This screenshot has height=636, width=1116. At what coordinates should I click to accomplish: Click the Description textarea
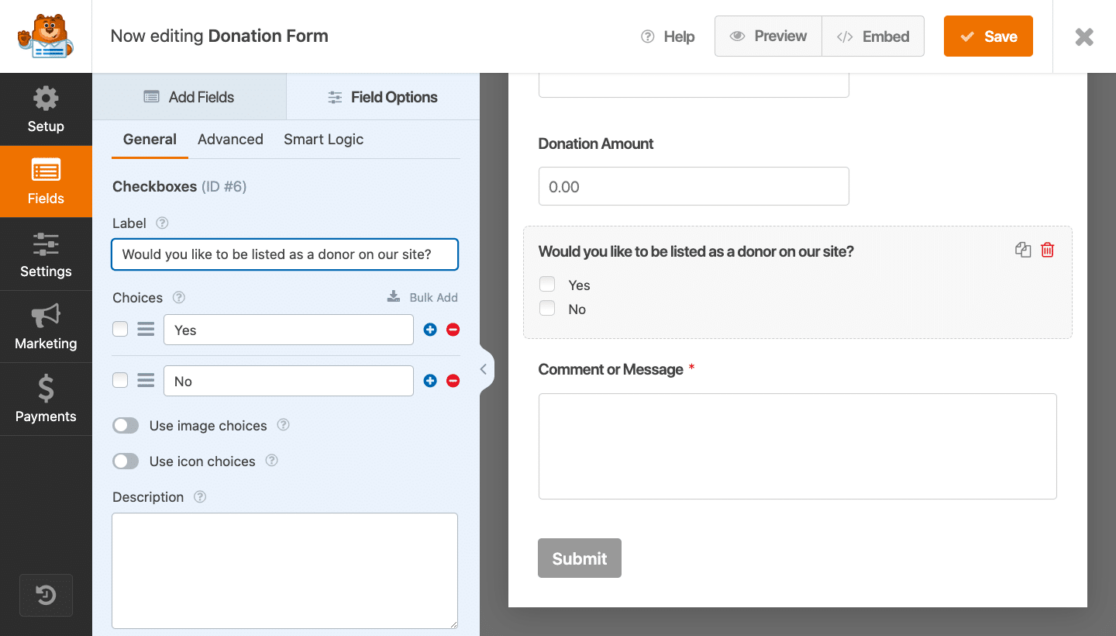(285, 571)
